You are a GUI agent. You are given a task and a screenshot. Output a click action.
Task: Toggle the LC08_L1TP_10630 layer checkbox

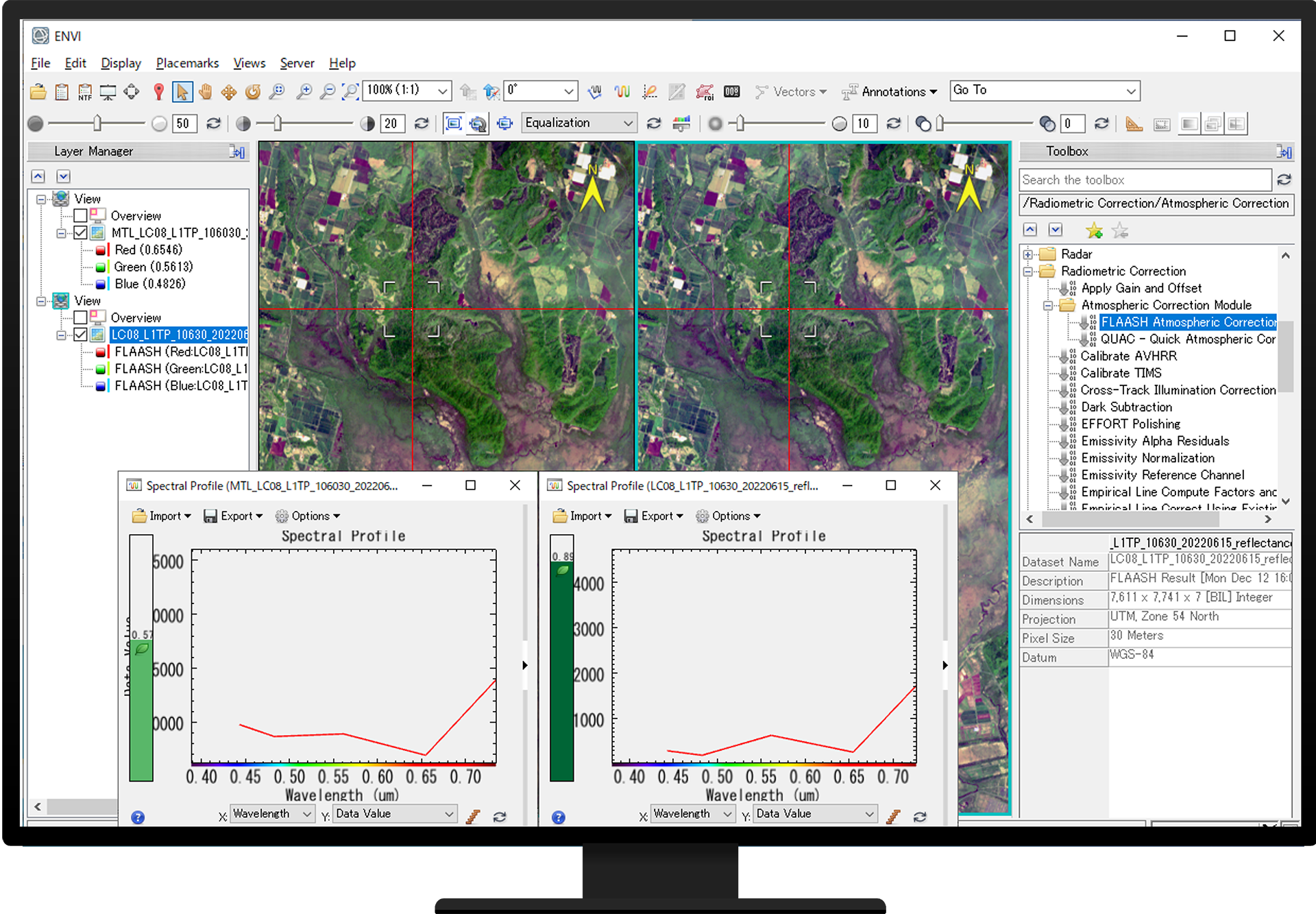80,335
